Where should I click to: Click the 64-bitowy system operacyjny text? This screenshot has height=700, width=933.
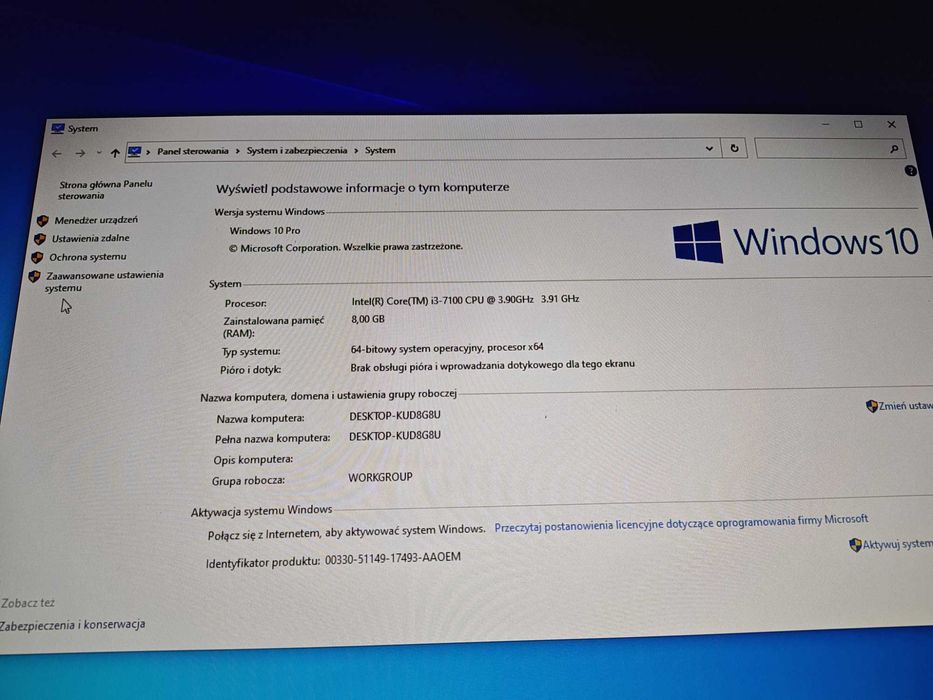[x=447, y=348]
